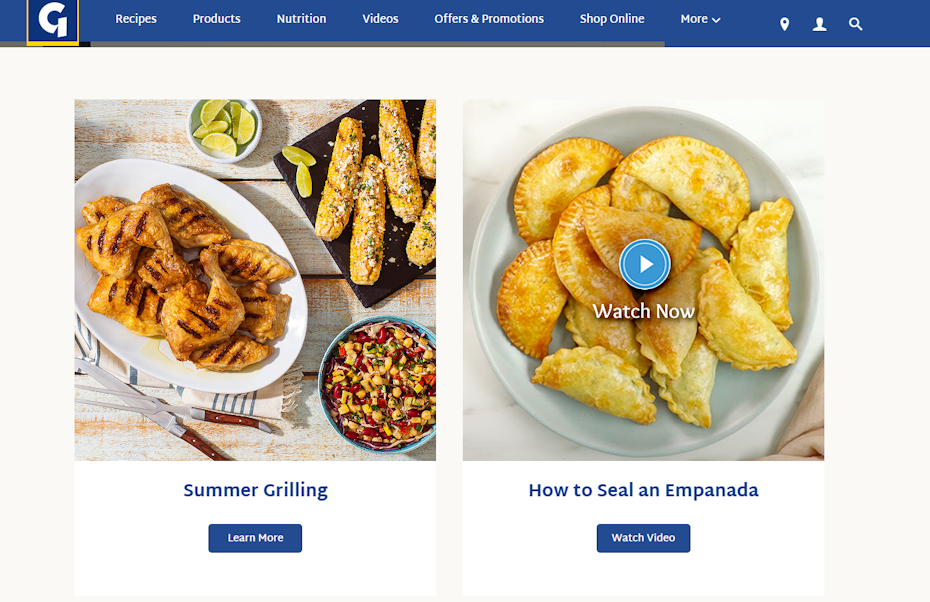Click the Watch Now overlay text
This screenshot has width=930, height=602.
pos(643,312)
